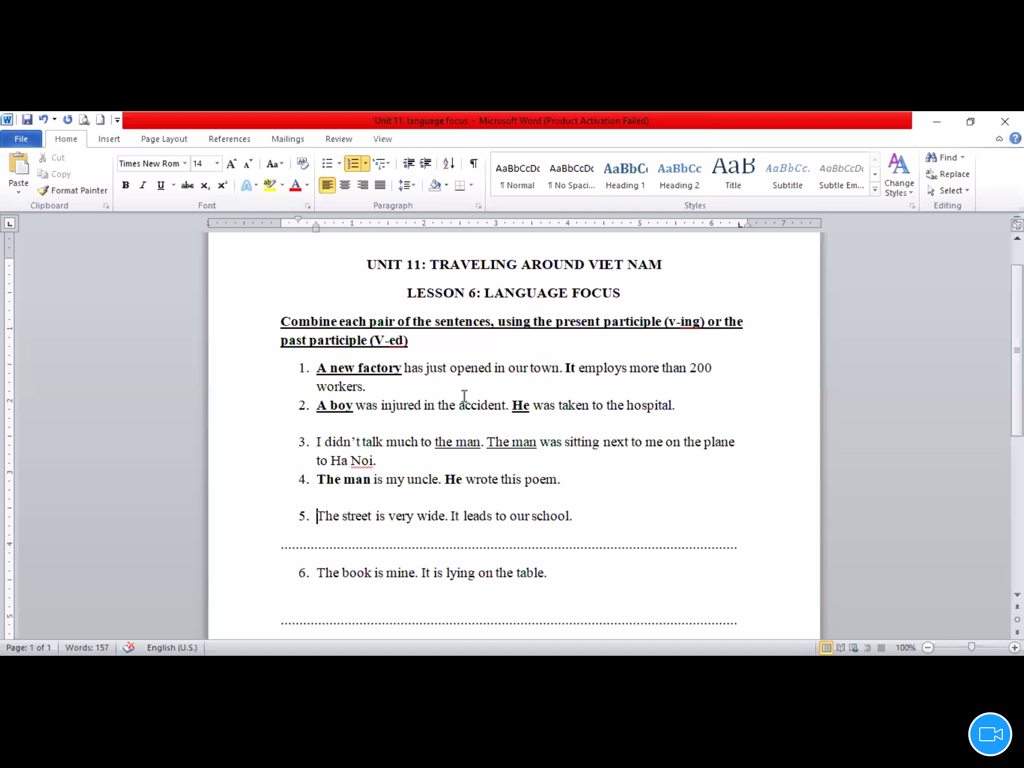Switch to the Review tab
The height and width of the screenshot is (768, 1024).
click(338, 138)
